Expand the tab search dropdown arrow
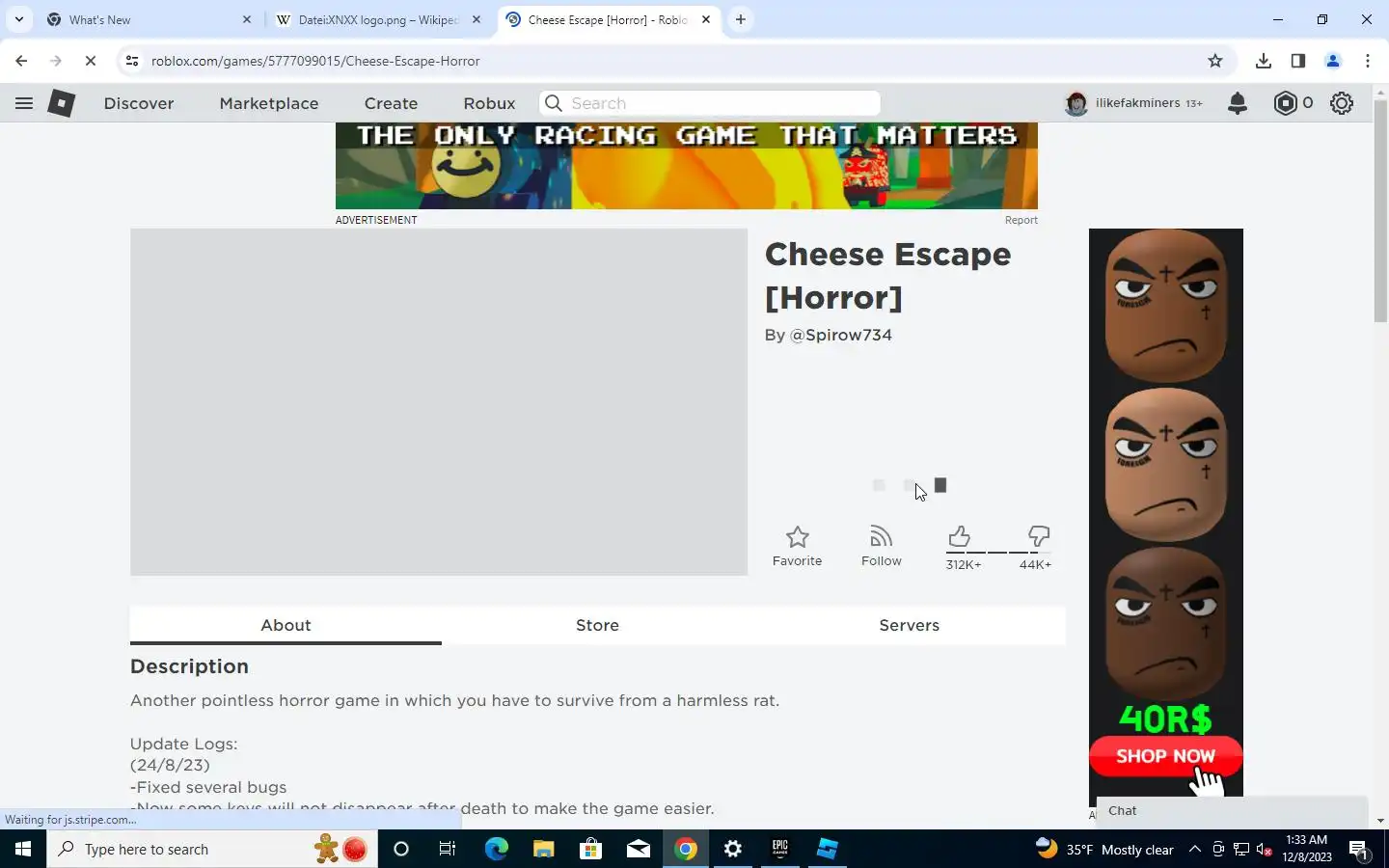The width and height of the screenshot is (1389, 868). coord(18,19)
